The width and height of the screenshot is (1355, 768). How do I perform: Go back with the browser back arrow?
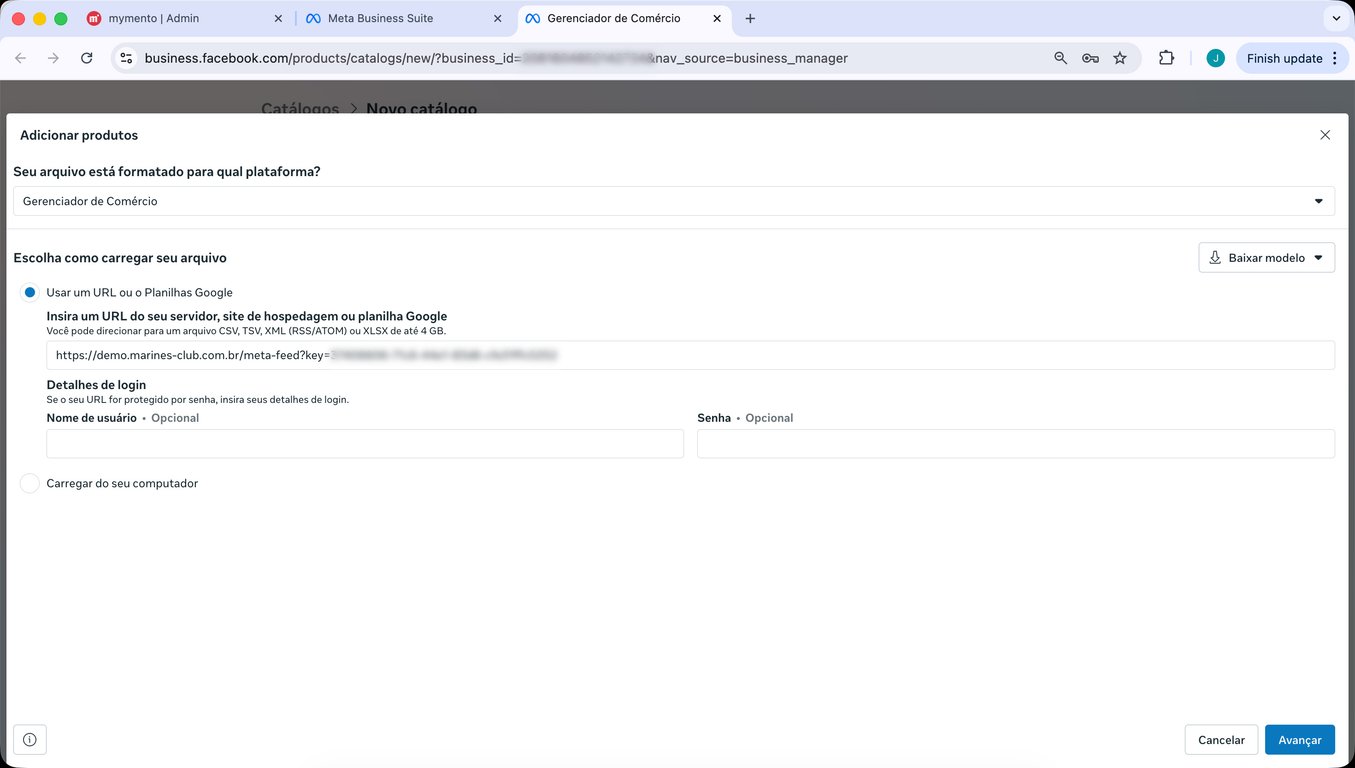tap(21, 58)
